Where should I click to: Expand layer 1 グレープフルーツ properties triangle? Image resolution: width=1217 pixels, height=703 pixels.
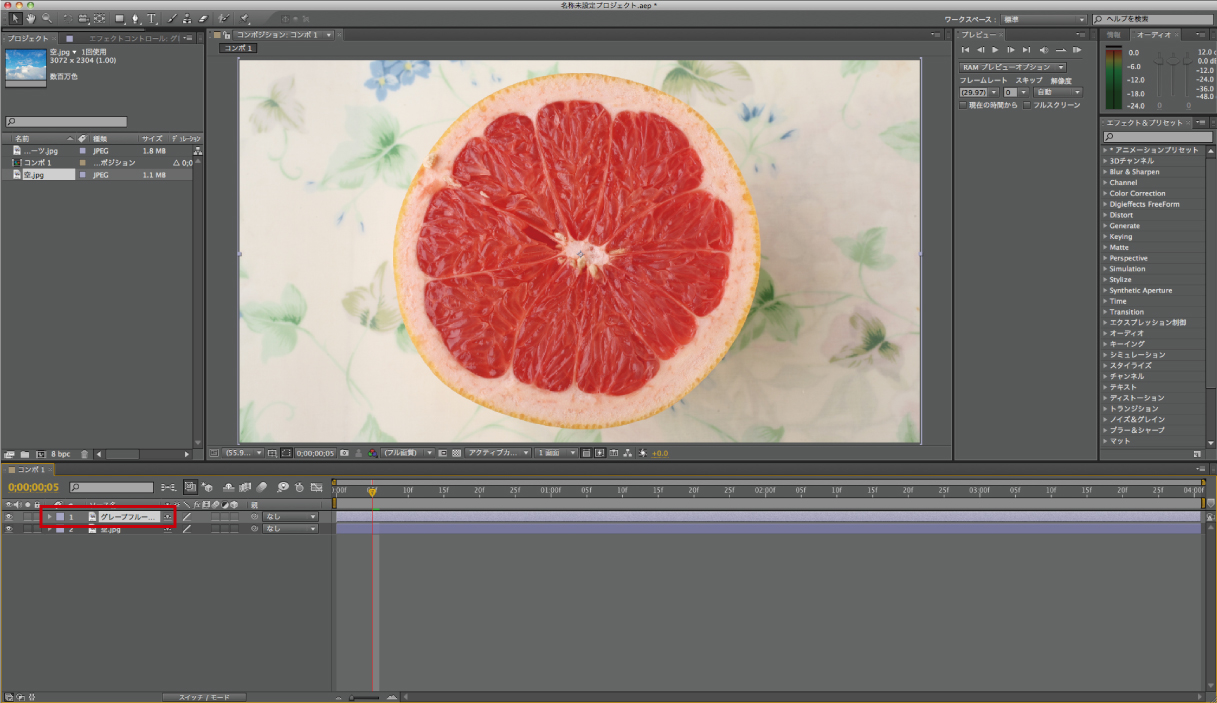49,517
